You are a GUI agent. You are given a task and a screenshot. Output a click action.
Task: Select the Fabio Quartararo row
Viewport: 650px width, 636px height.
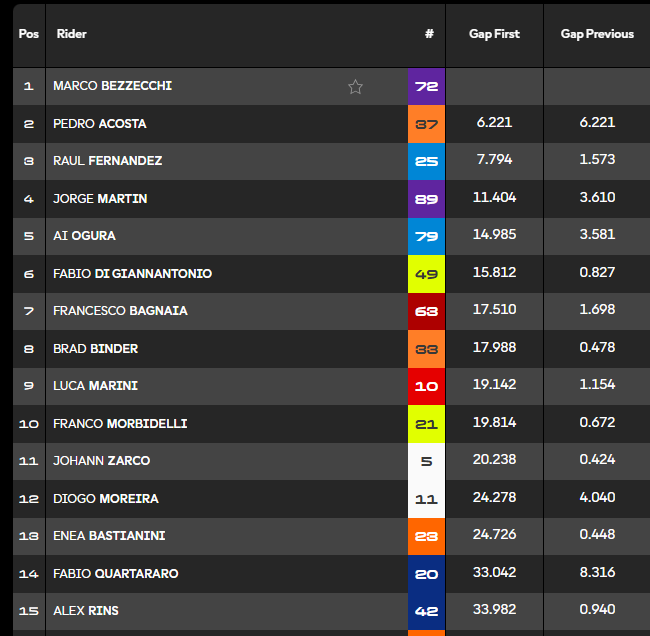pos(113,574)
